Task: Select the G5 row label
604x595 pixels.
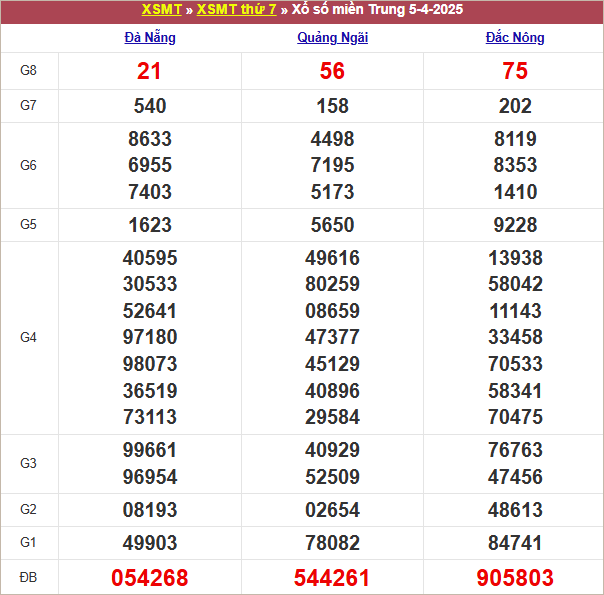Action: point(29,225)
